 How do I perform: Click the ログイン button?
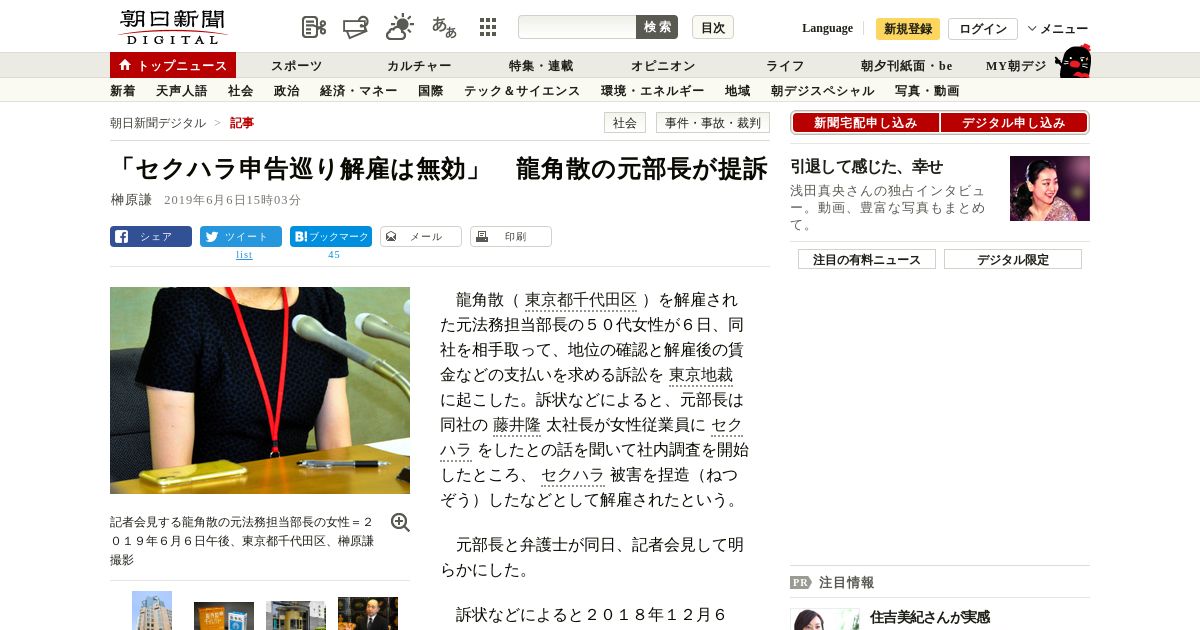point(983,29)
